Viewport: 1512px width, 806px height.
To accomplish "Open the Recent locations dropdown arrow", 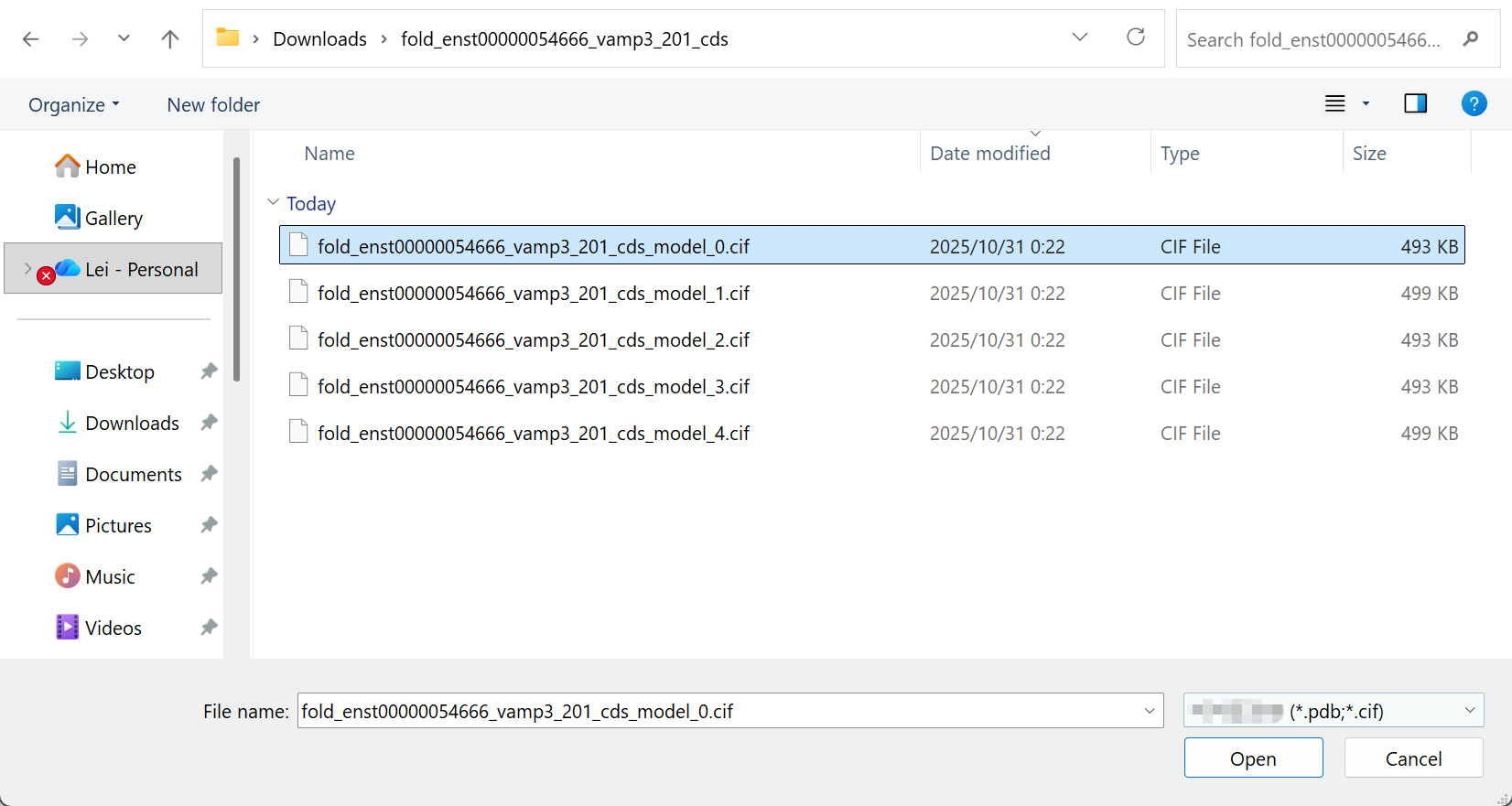I will (124, 38).
